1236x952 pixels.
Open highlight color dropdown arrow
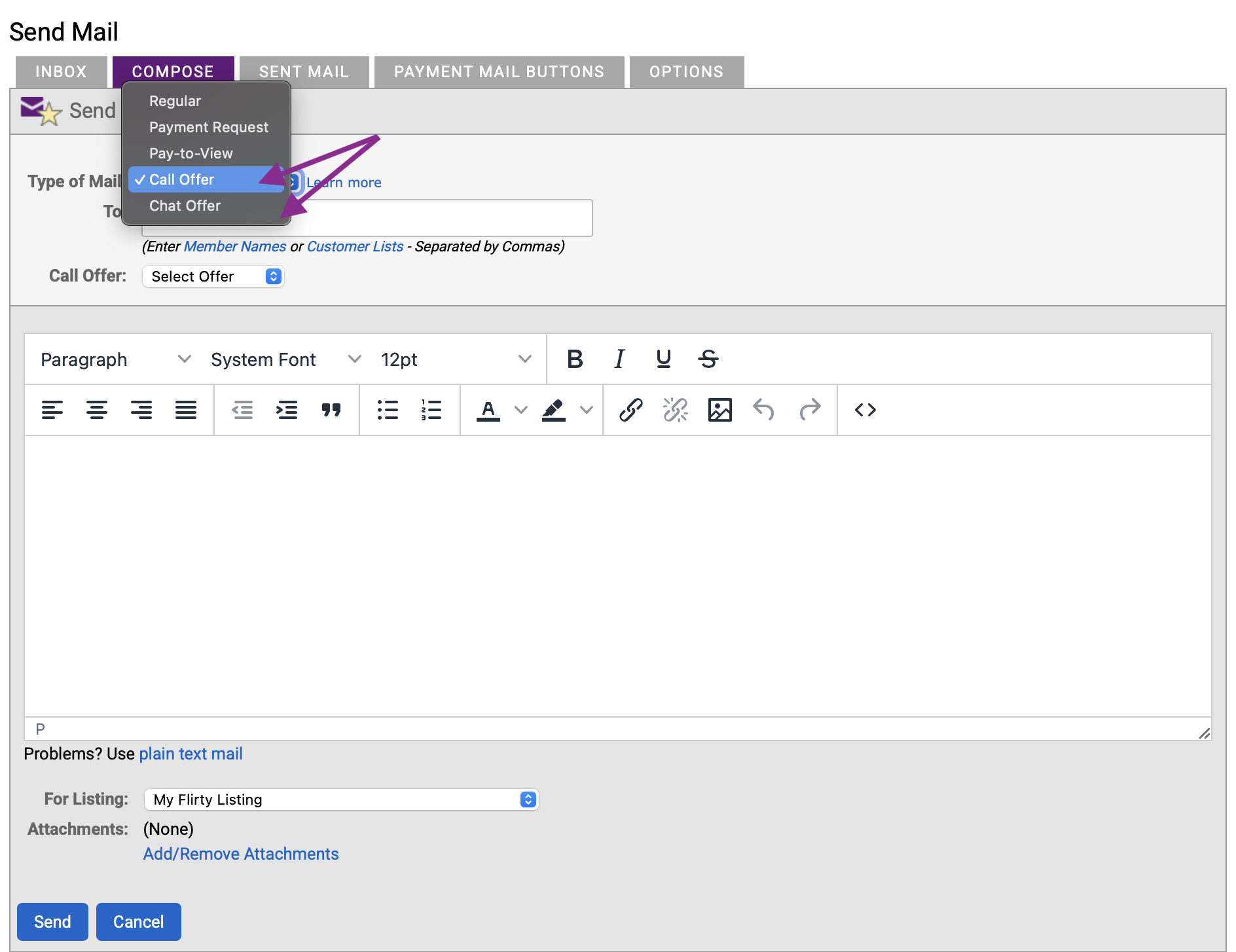coord(587,410)
